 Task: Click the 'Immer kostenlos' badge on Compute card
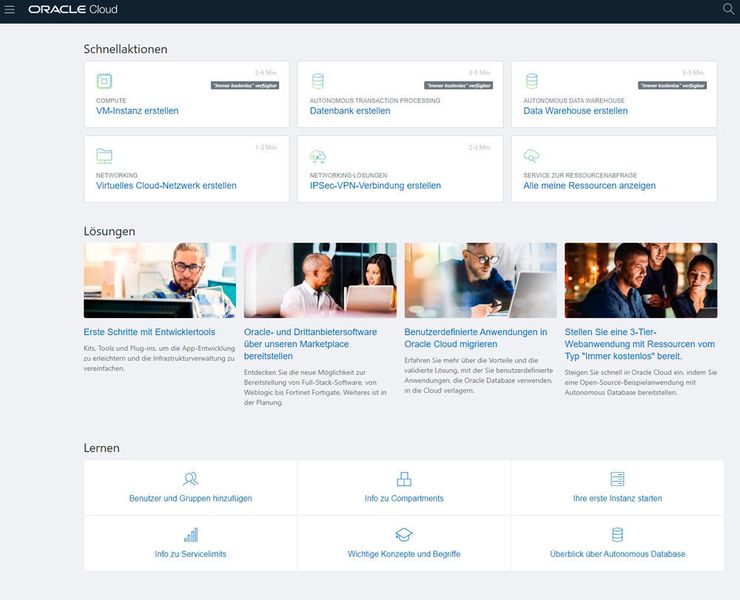[x=245, y=85]
